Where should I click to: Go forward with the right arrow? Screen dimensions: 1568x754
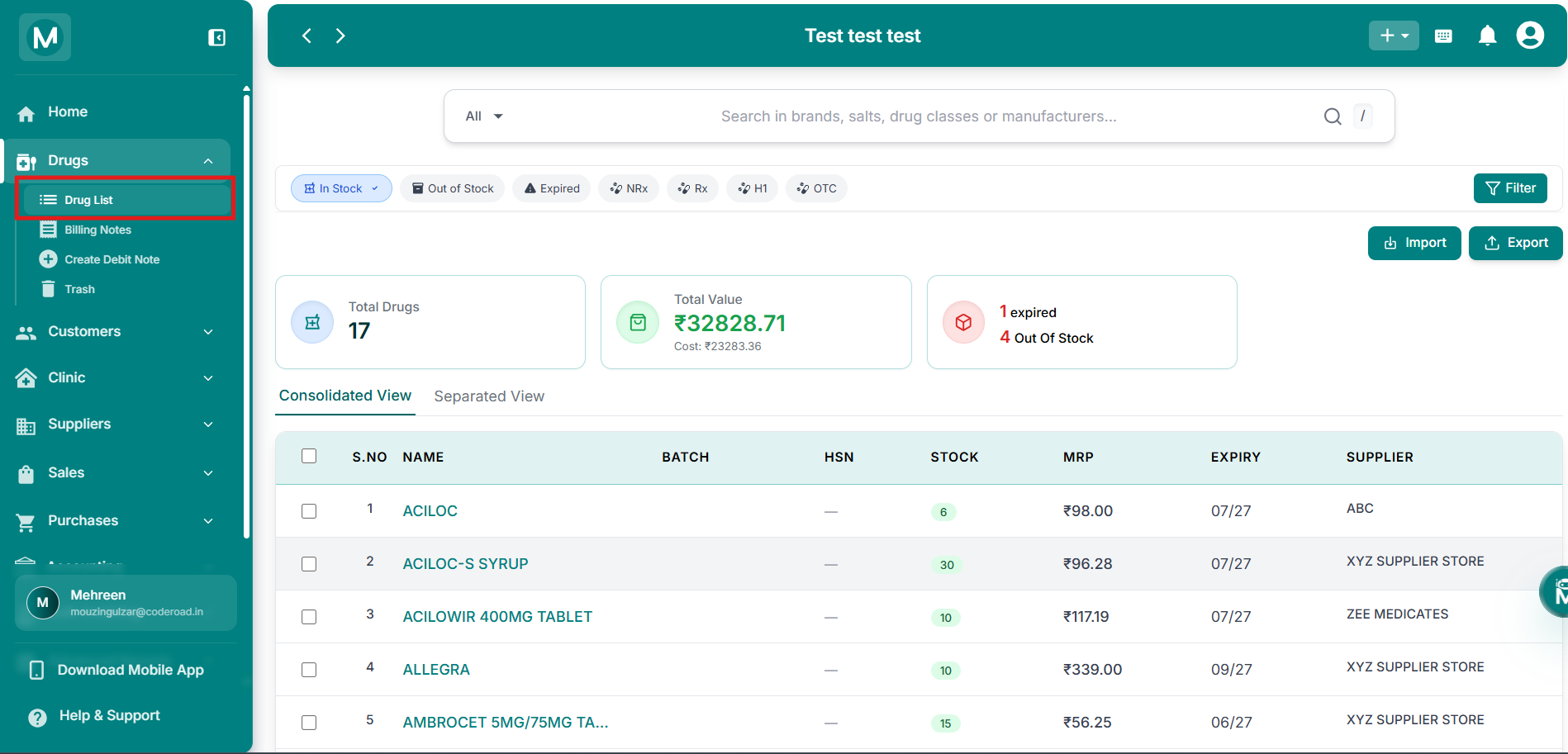click(340, 36)
